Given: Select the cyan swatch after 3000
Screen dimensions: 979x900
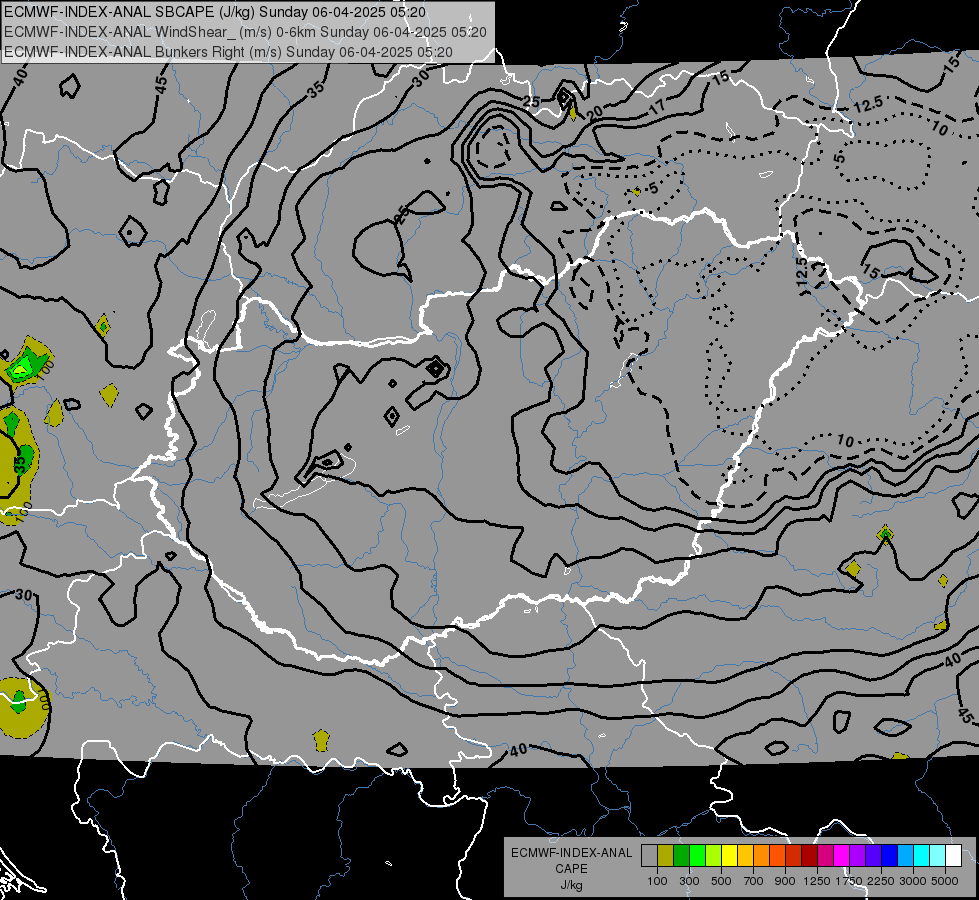Looking at the screenshot, I should point(922,856).
